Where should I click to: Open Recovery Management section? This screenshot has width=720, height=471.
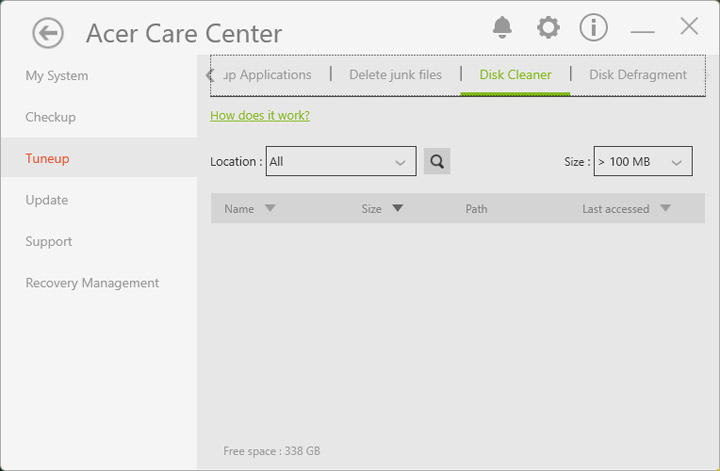(92, 283)
